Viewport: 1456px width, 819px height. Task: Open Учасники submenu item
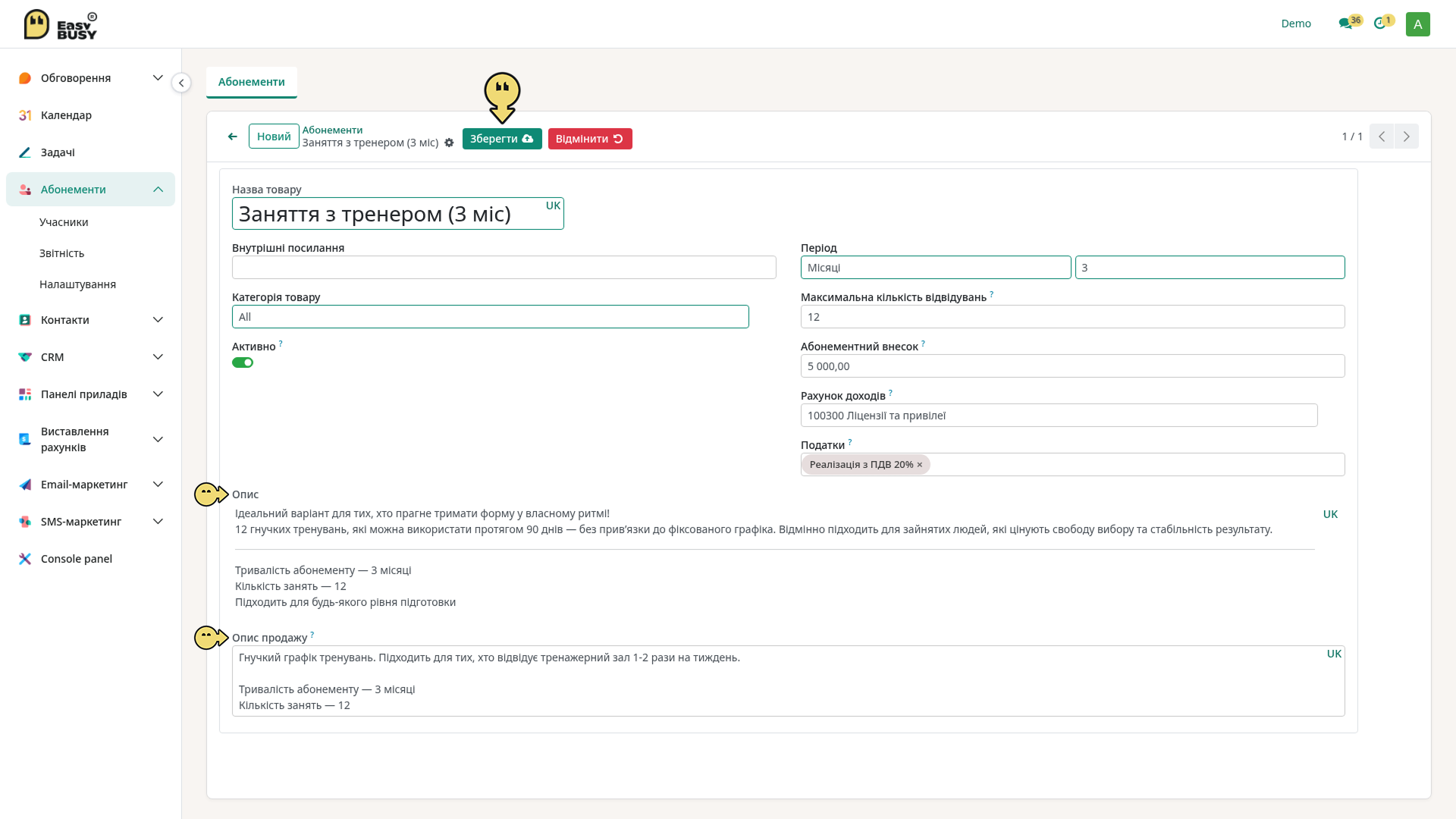[x=64, y=222]
